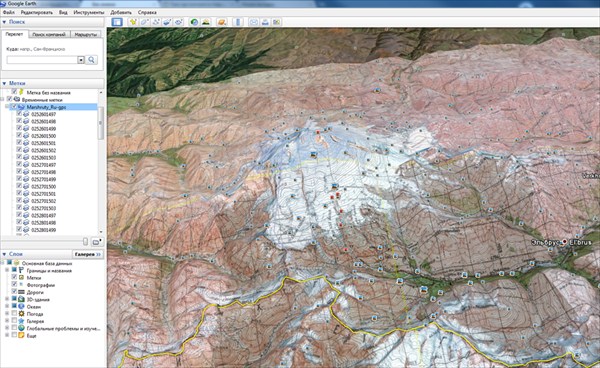Viewport: 600px width, 368px height.
Task: Click the search magnifier button
Action: click(x=91, y=60)
